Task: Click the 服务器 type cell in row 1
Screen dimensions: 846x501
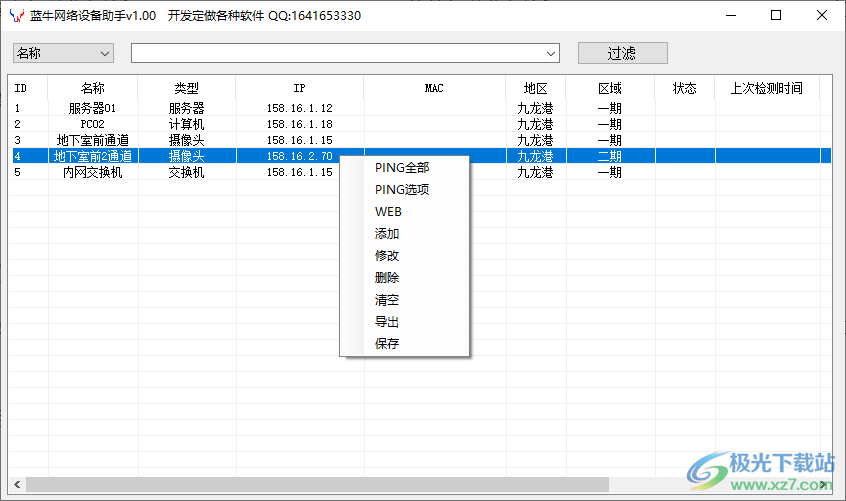Action: pos(187,108)
